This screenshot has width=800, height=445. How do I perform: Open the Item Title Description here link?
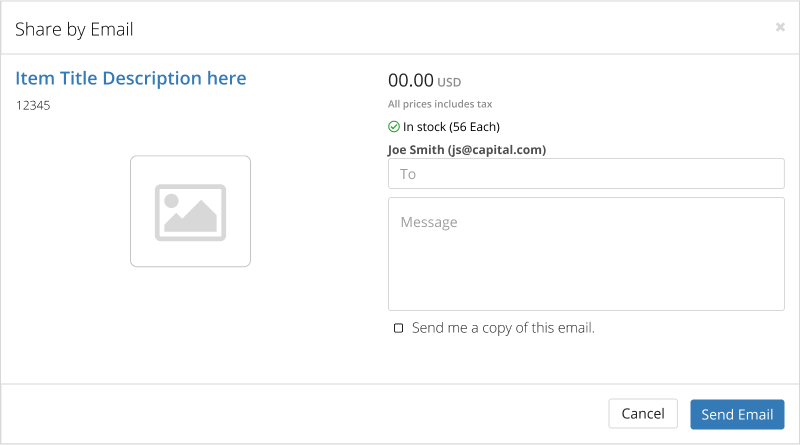pos(131,78)
